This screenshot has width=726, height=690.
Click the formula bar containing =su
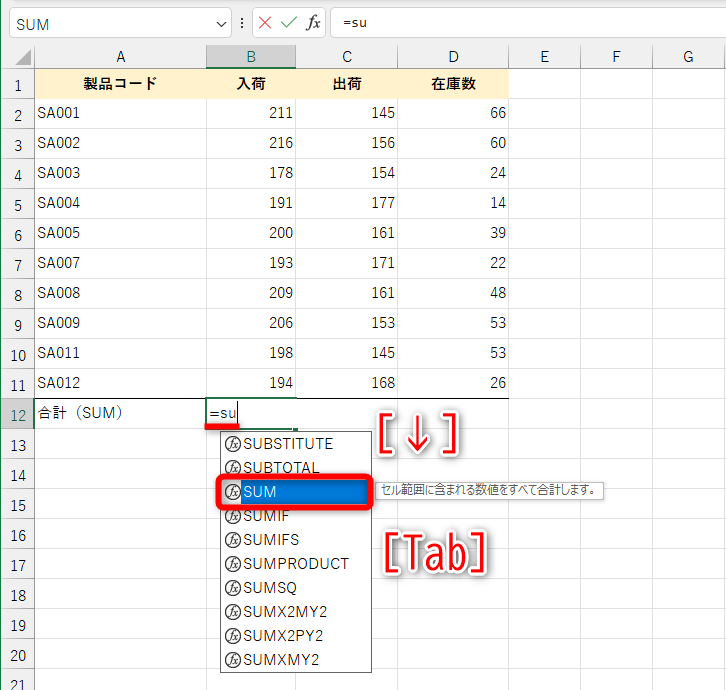point(528,23)
